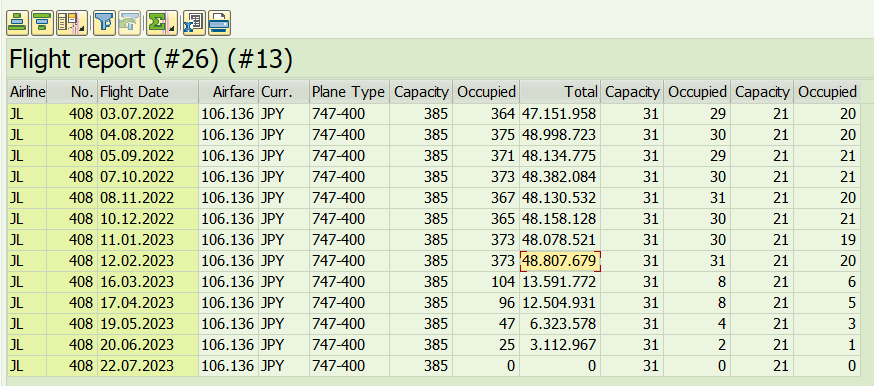Select the 6.323.578 total value
Screen dimensions: 874x386
click(560, 324)
